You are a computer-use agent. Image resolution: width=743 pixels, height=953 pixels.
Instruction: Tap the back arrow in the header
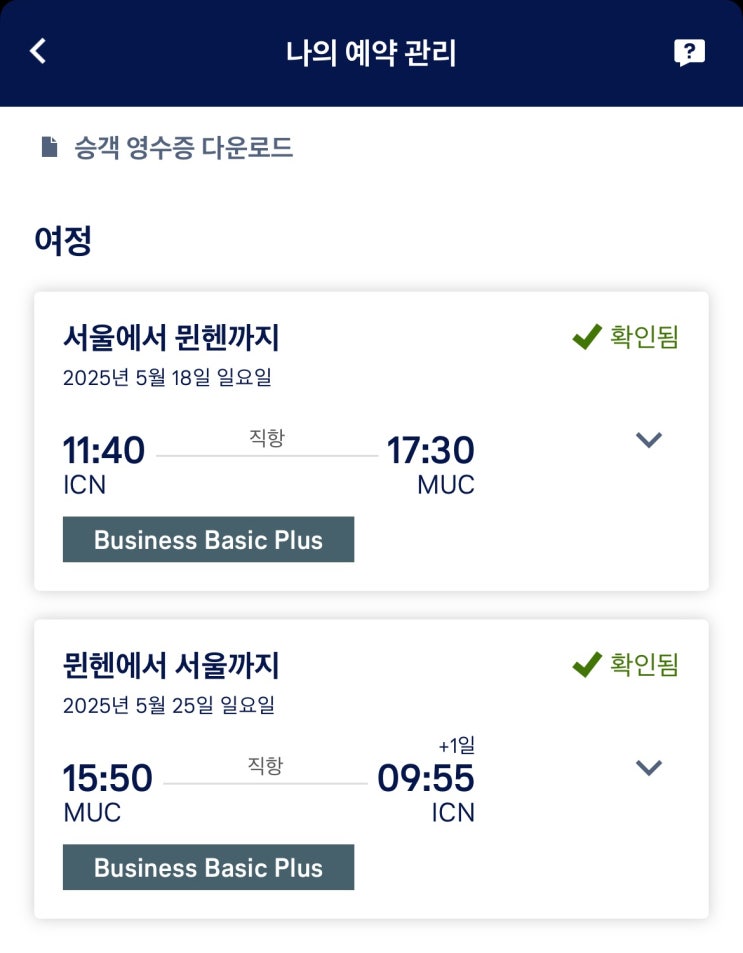point(38,51)
